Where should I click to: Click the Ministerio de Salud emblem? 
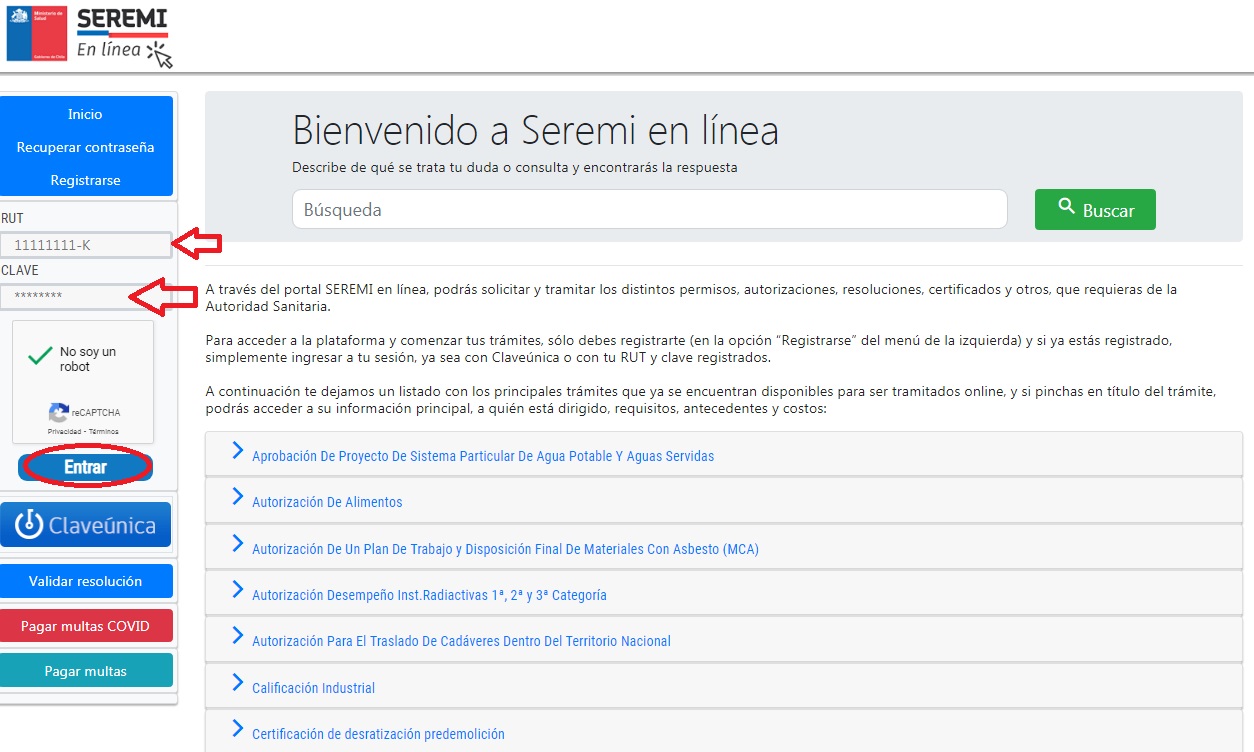coord(38,32)
